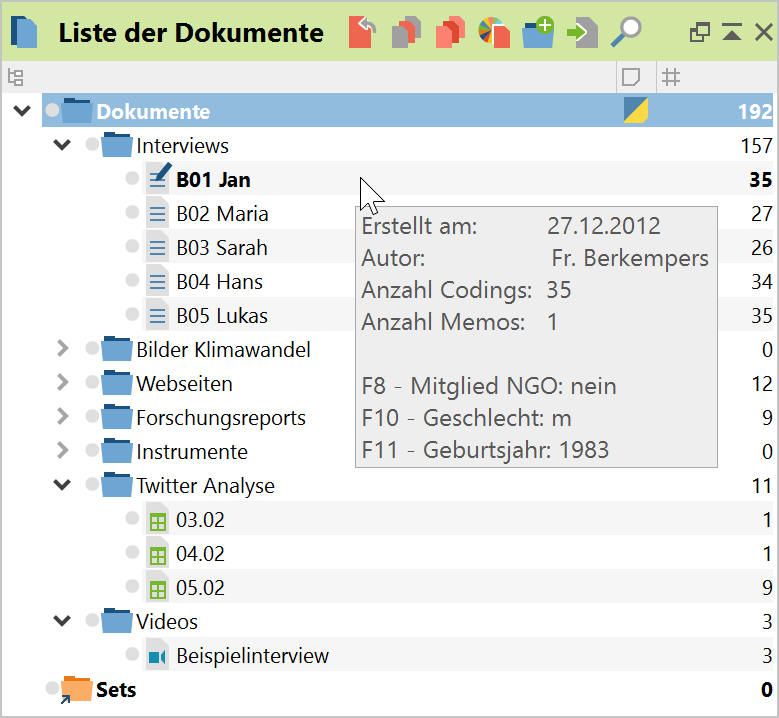The image size is (779, 718).
Task: Expand the Bilder Klimawandel folder
Action: pos(62,348)
